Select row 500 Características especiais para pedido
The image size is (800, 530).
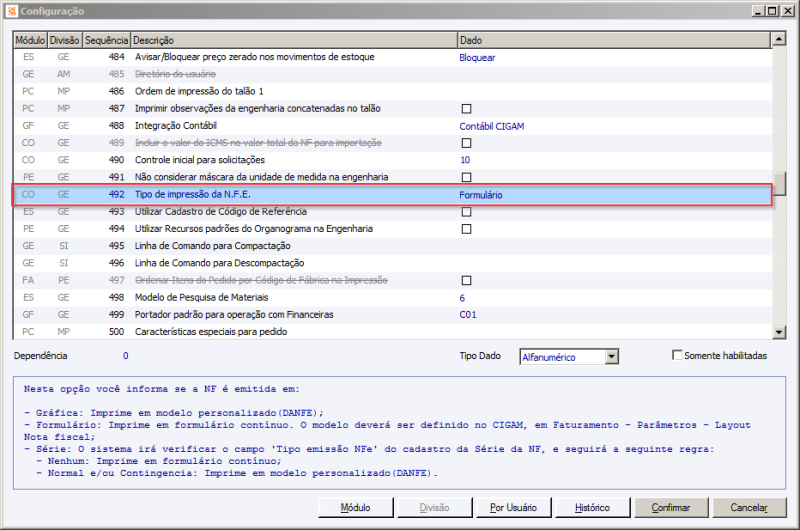392,332
